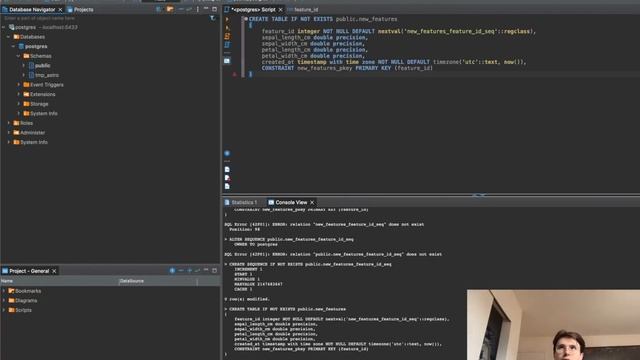Expand the Roles folder
The image size is (640, 360).
9,123
